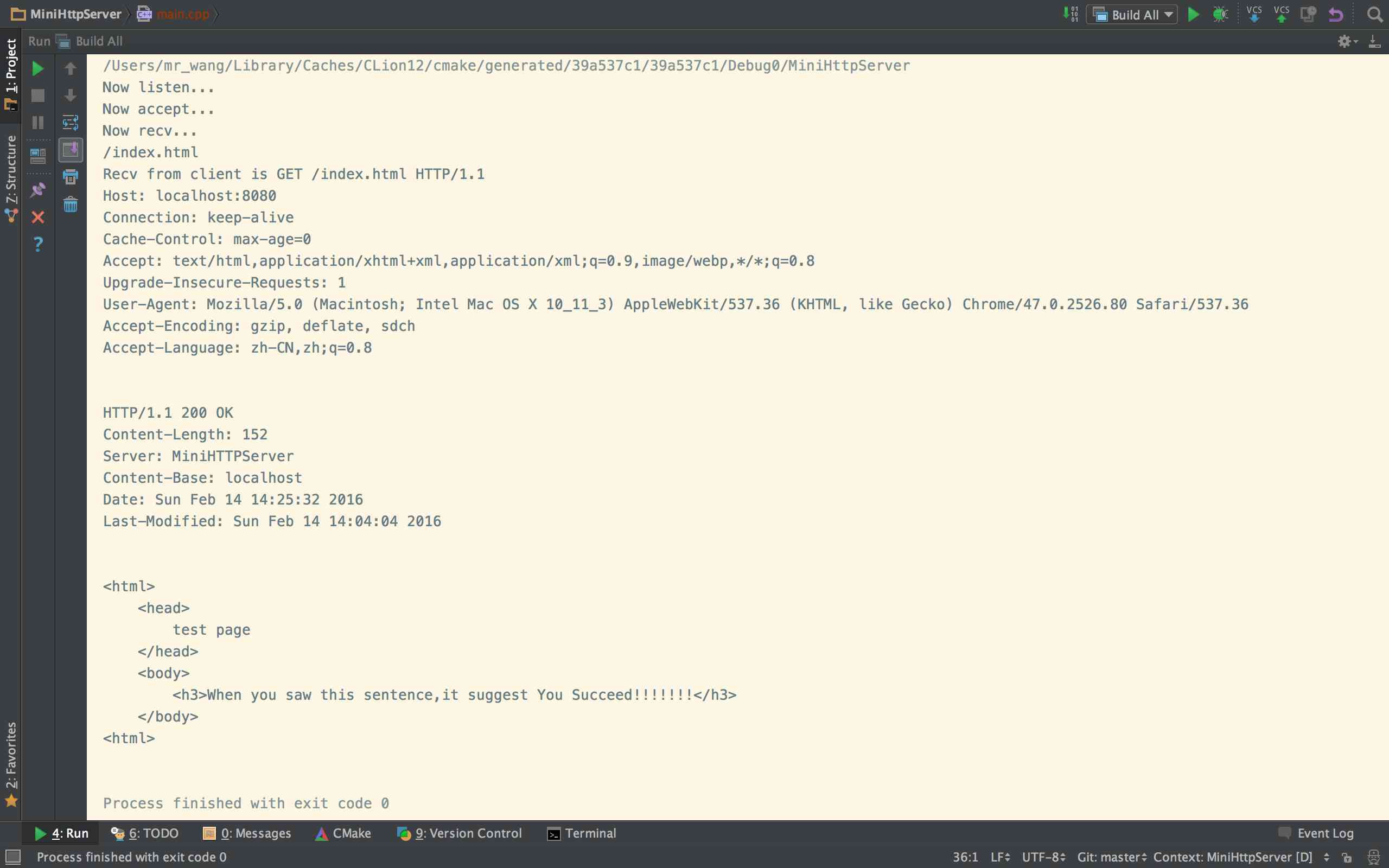The width and height of the screenshot is (1389, 868).
Task: Click the main.cpp breadcrumb
Action: 182,14
